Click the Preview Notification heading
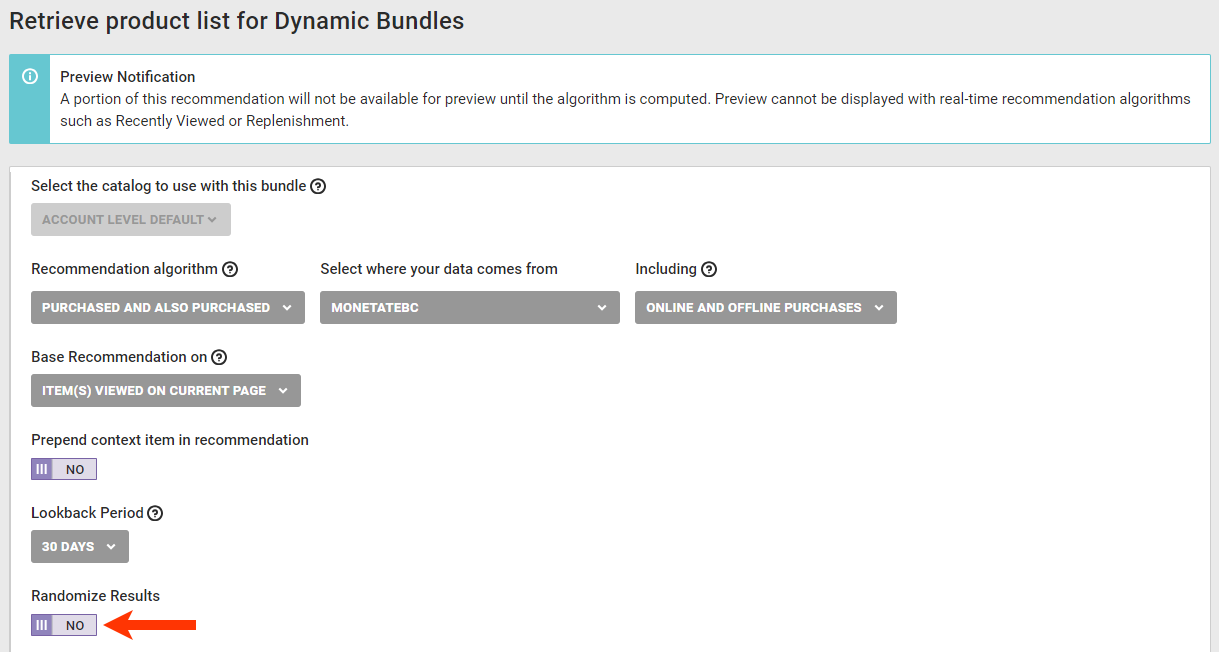This screenshot has width=1219, height=652. pyautogui.click(x=127, y=77)
